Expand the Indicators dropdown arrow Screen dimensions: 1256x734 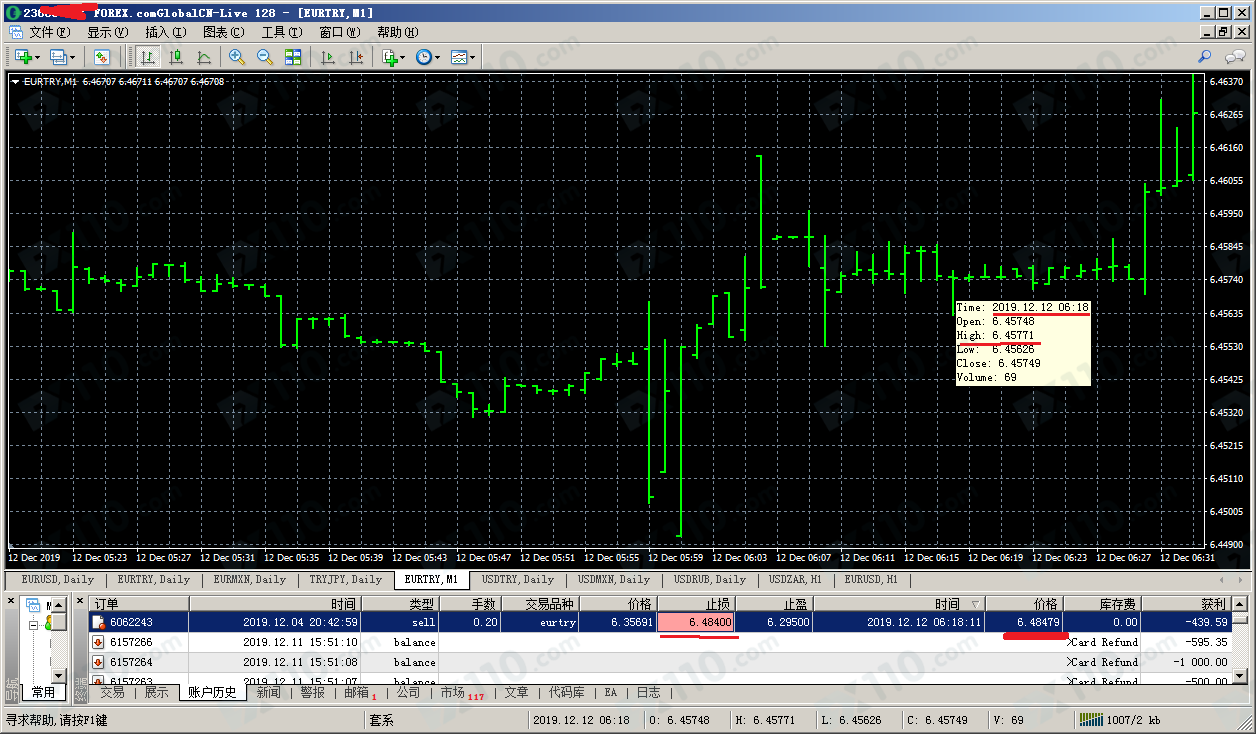(x=404, y=57)
